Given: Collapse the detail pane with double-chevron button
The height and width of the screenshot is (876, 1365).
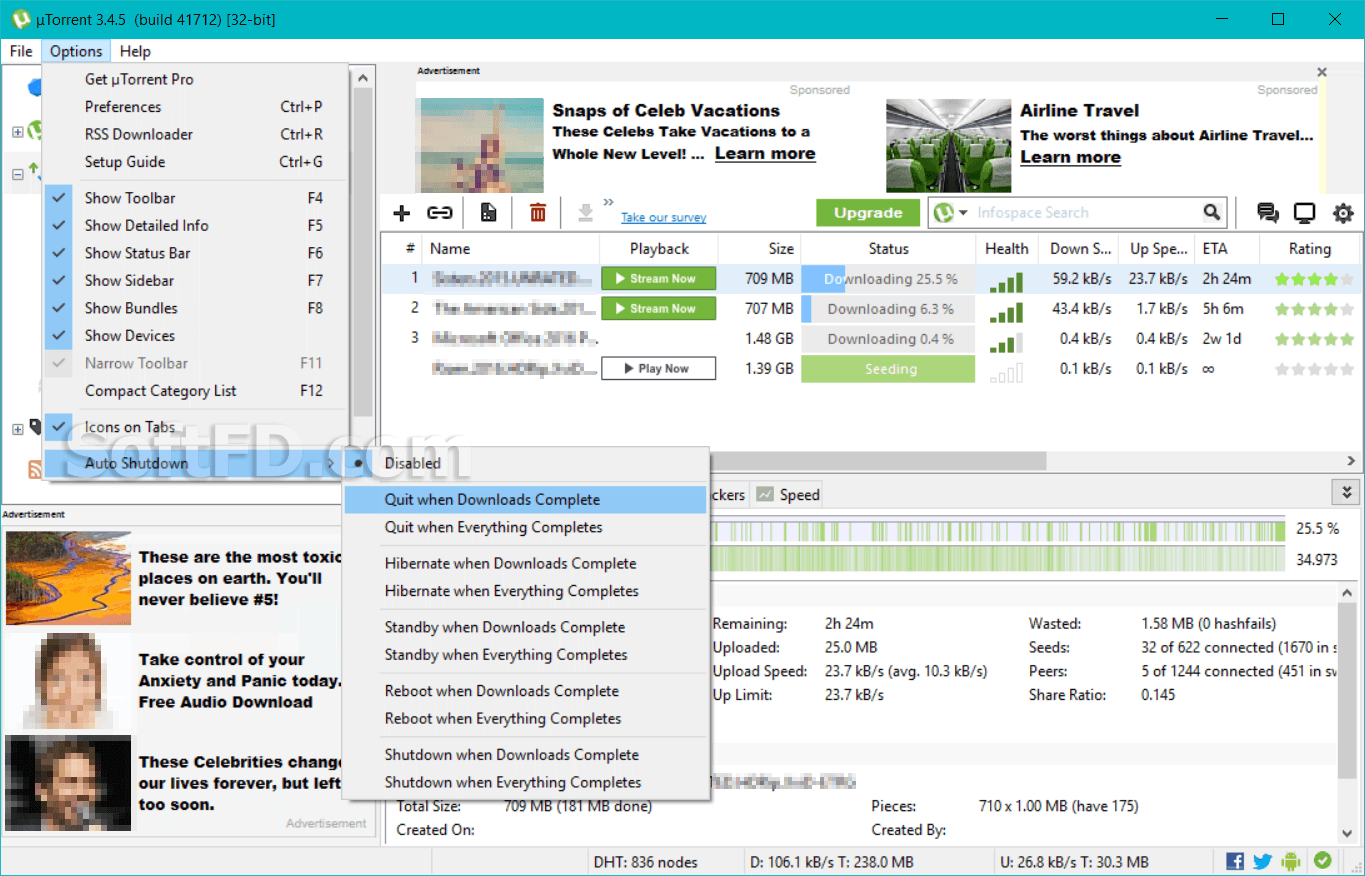Looking at the screenshot, I should point(1346,492).
